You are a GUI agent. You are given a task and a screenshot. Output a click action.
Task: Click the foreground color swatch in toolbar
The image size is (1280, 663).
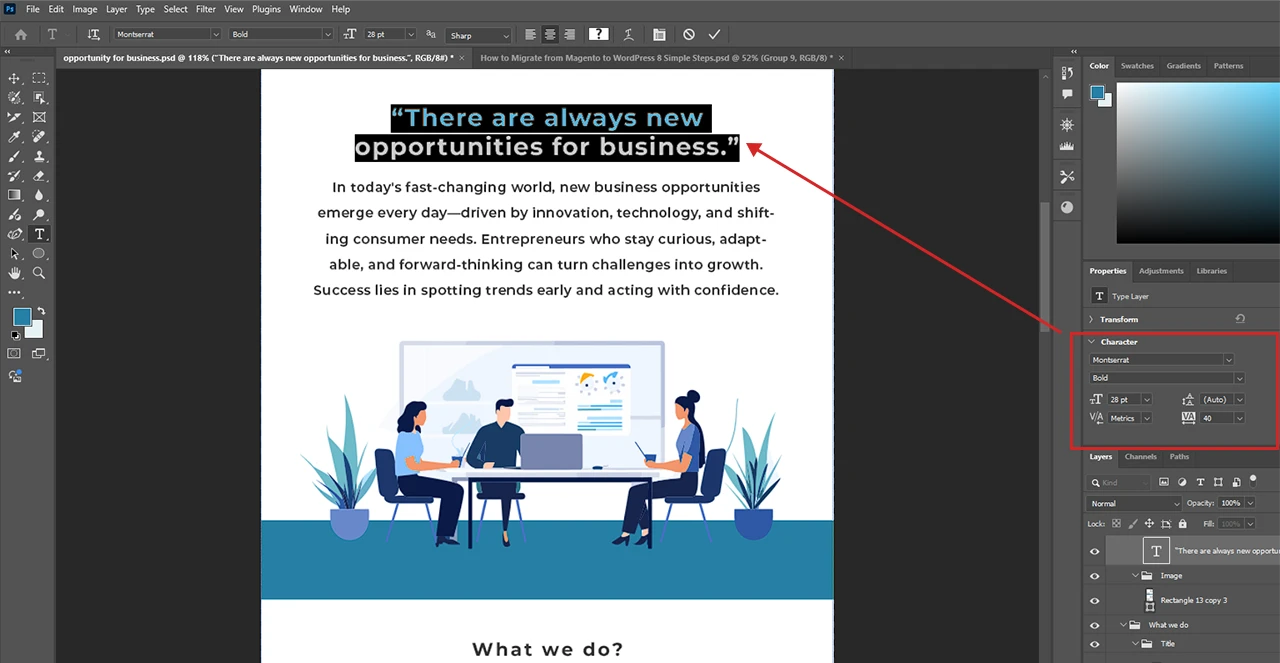tap(21, 317)
